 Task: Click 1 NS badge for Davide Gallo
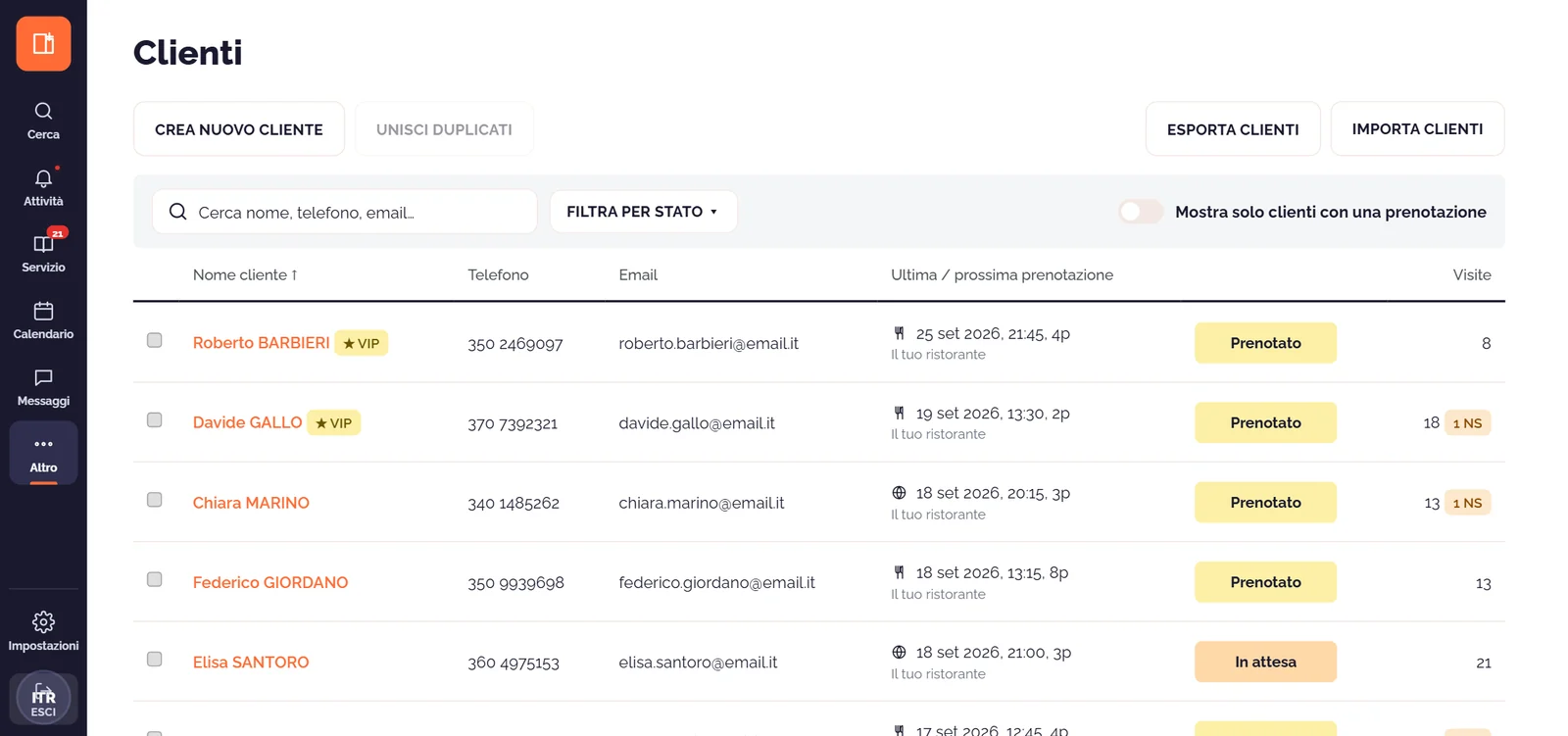1467,423
